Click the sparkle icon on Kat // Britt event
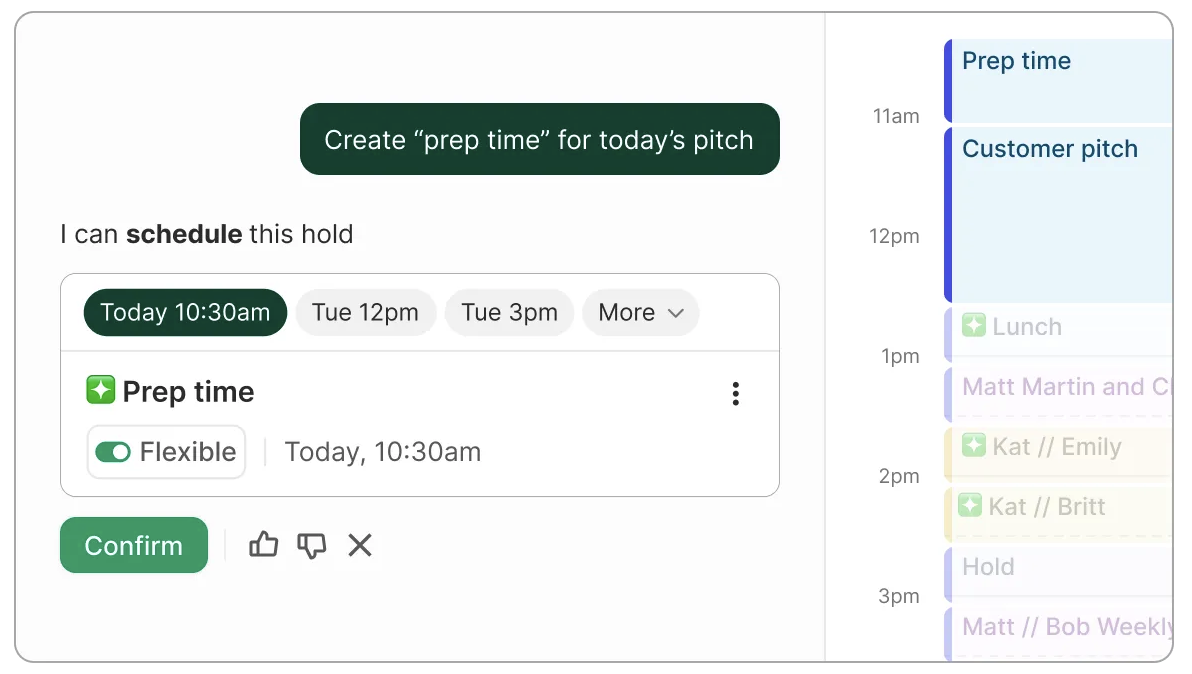Image resolution: width=1192 pixels, height=674 pixels. click(970, 505)
